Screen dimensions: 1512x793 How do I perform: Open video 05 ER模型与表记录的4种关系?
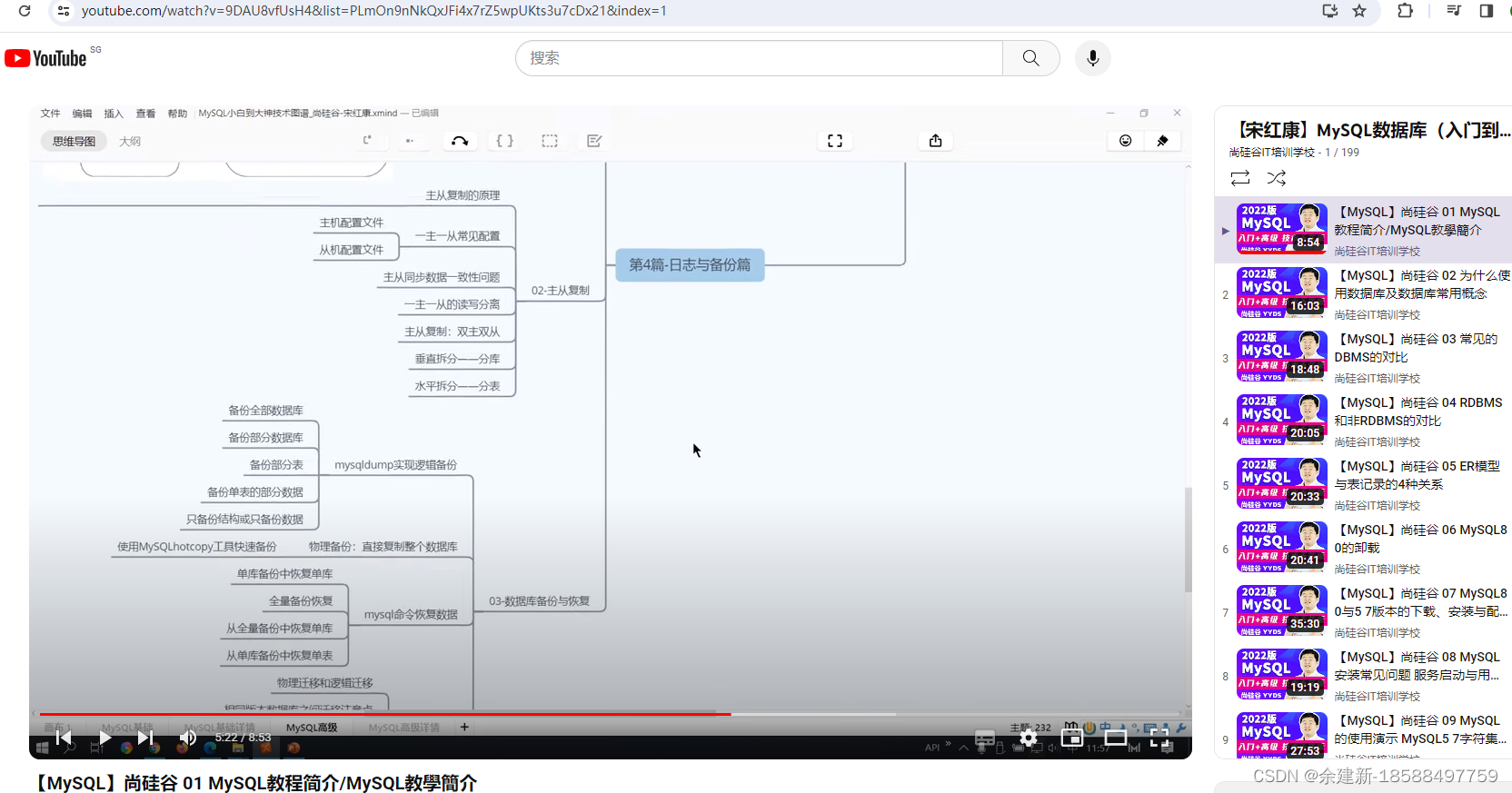pyautogui.click(x=1363, y=485)
